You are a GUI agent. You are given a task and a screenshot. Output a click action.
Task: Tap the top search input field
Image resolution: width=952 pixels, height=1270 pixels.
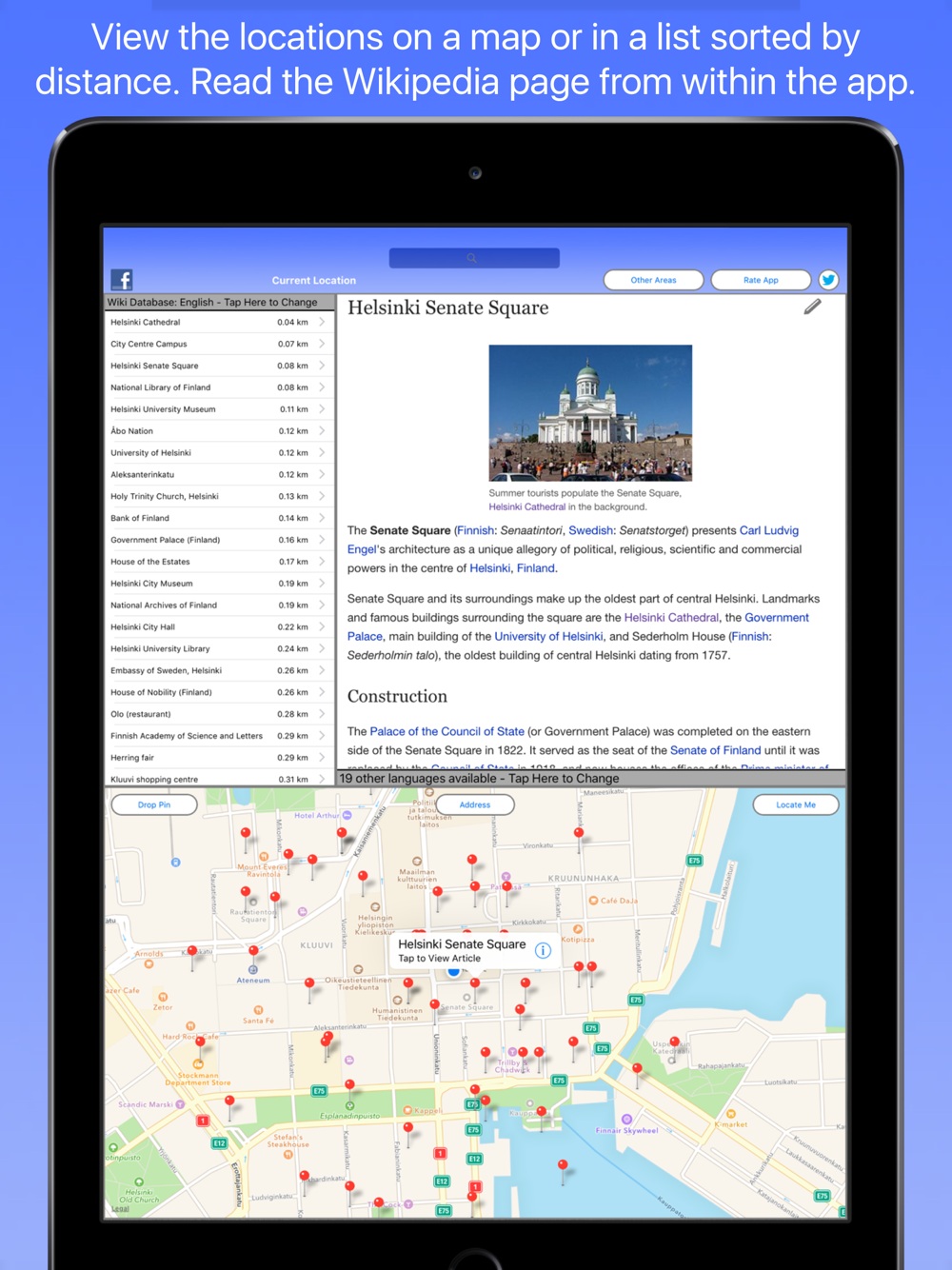pyautogui.click(x=474, y=258)
